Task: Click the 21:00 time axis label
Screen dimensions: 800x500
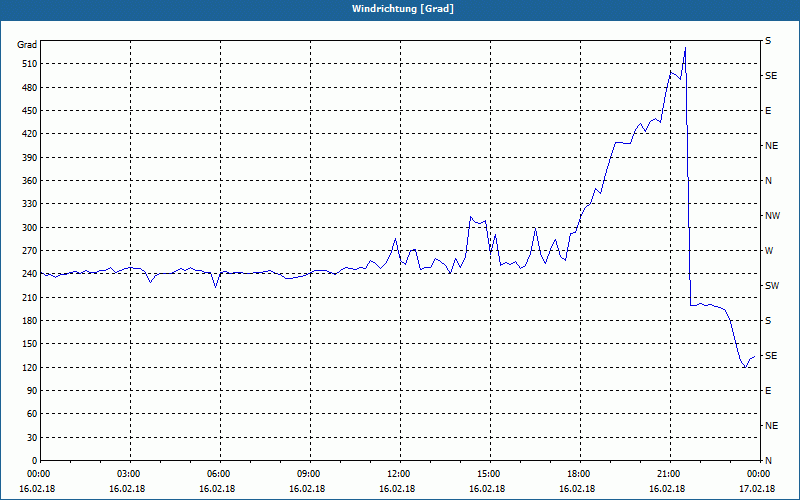Action: (670, 474)
